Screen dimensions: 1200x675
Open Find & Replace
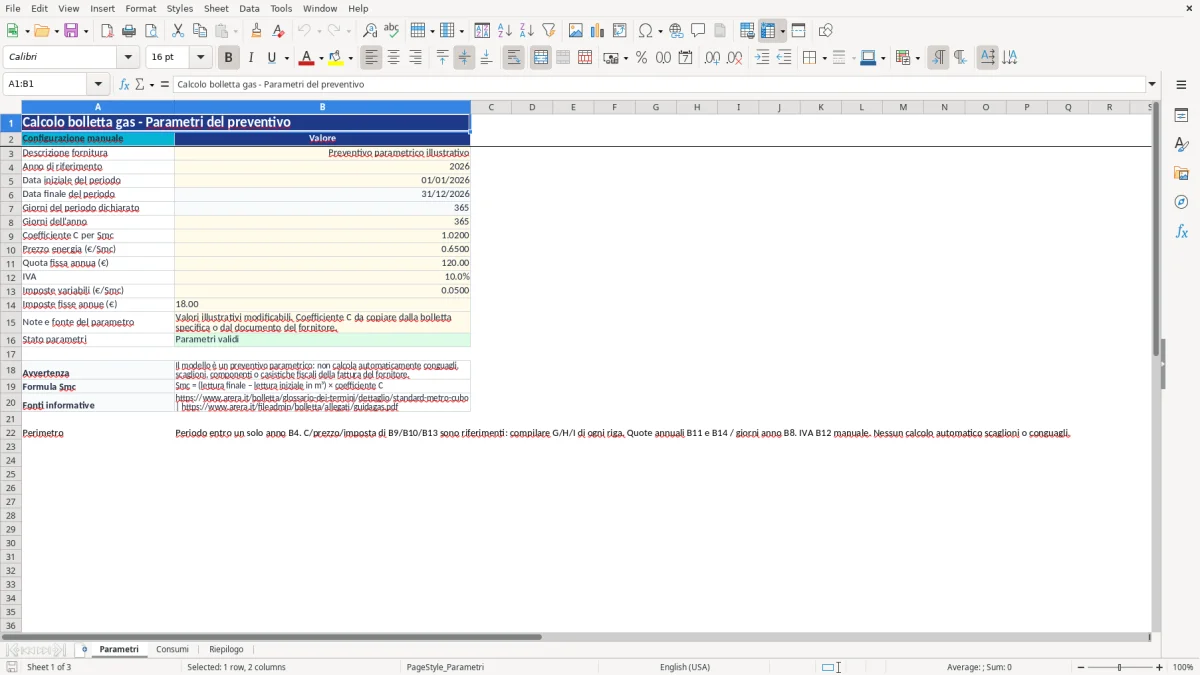[370, 31]
